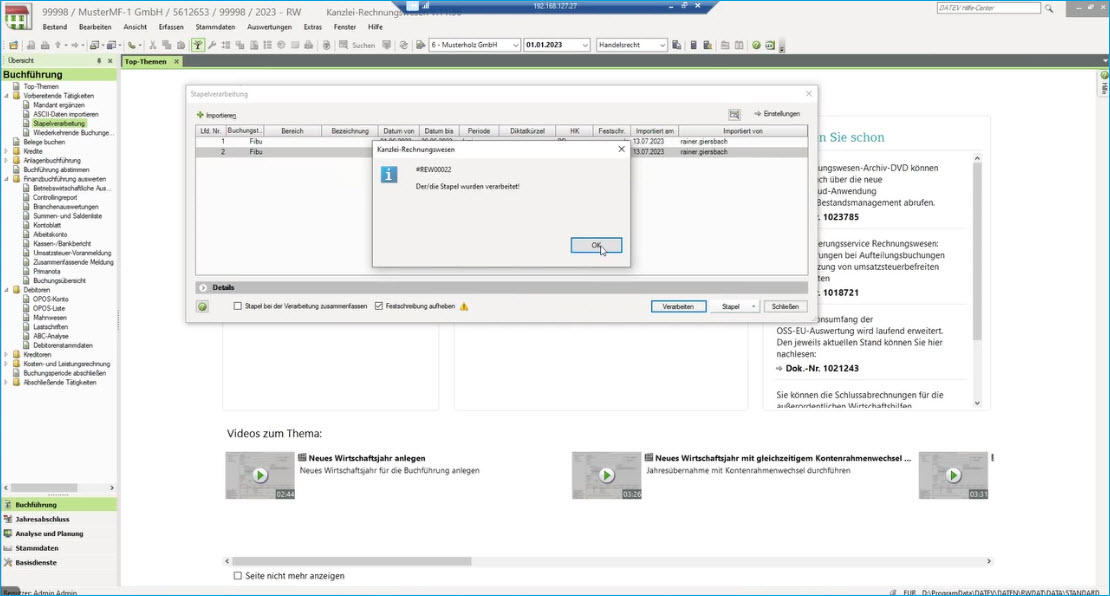1110x596 pixels.
Task: Click the open folder toolbar icon
Action: click(x=13, y=45)
